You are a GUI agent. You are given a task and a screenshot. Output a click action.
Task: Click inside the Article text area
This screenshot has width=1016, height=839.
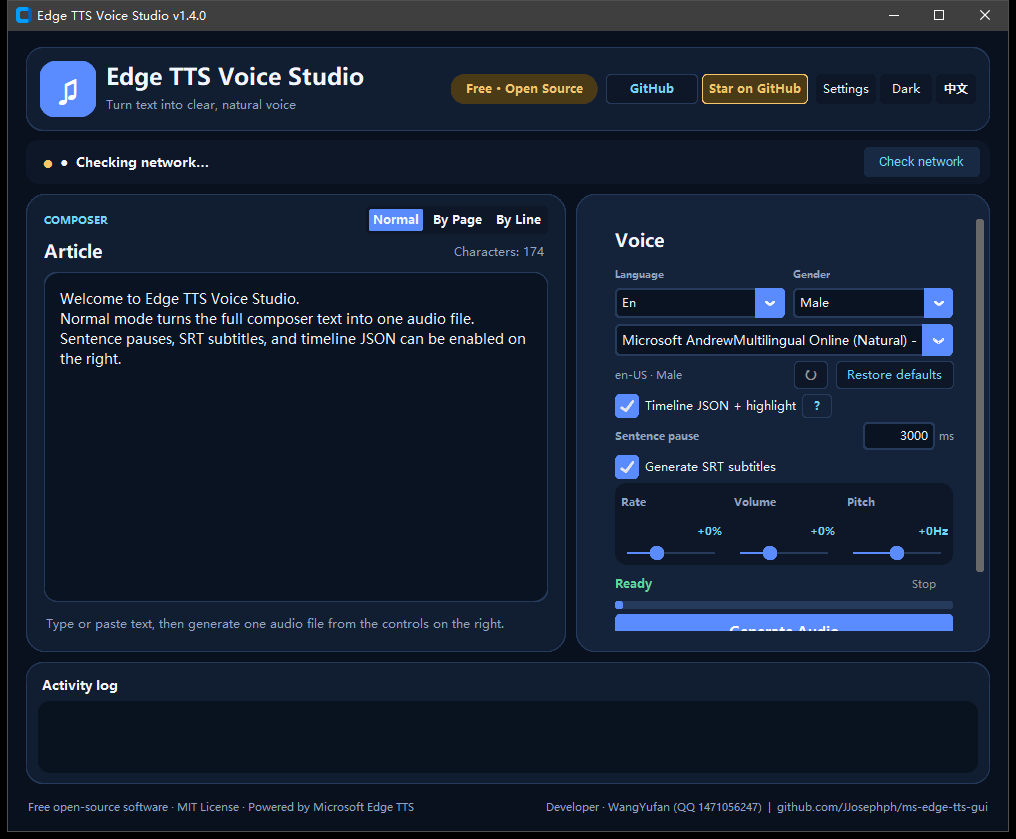tap(296, 437)
